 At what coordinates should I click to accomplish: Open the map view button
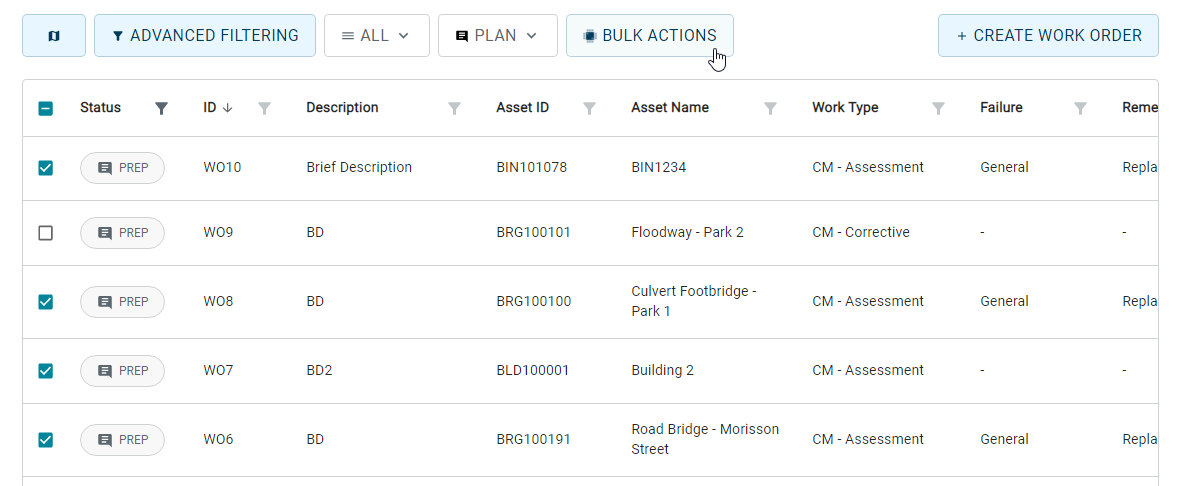click(54, 35)
